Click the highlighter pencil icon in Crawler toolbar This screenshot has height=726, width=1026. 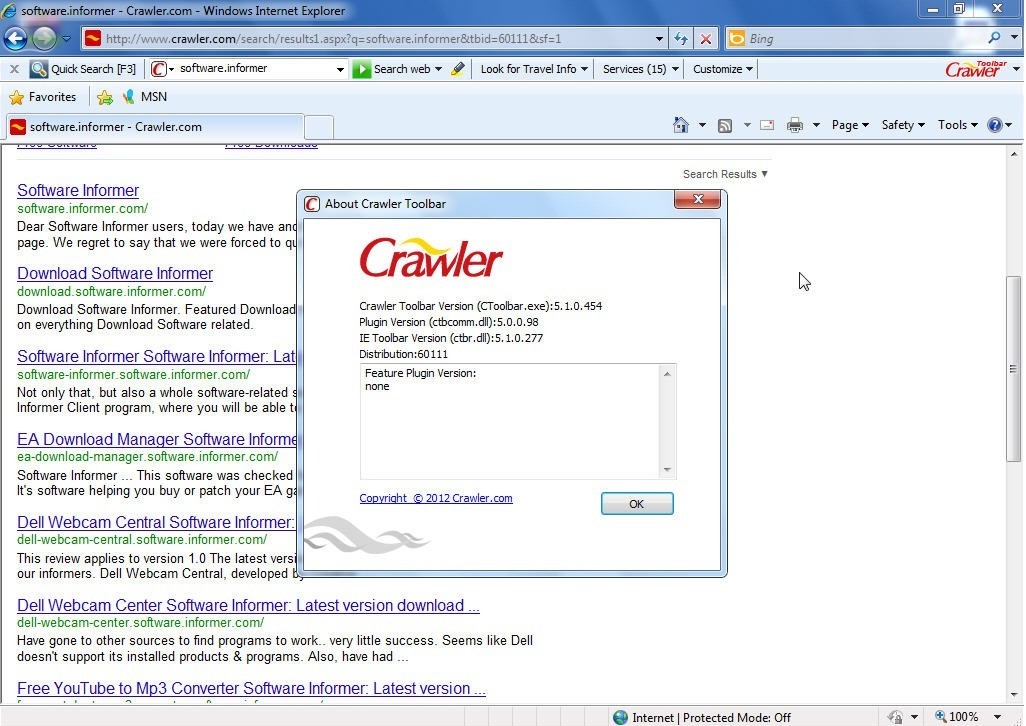pyautogui.click(x=459, y=69)
